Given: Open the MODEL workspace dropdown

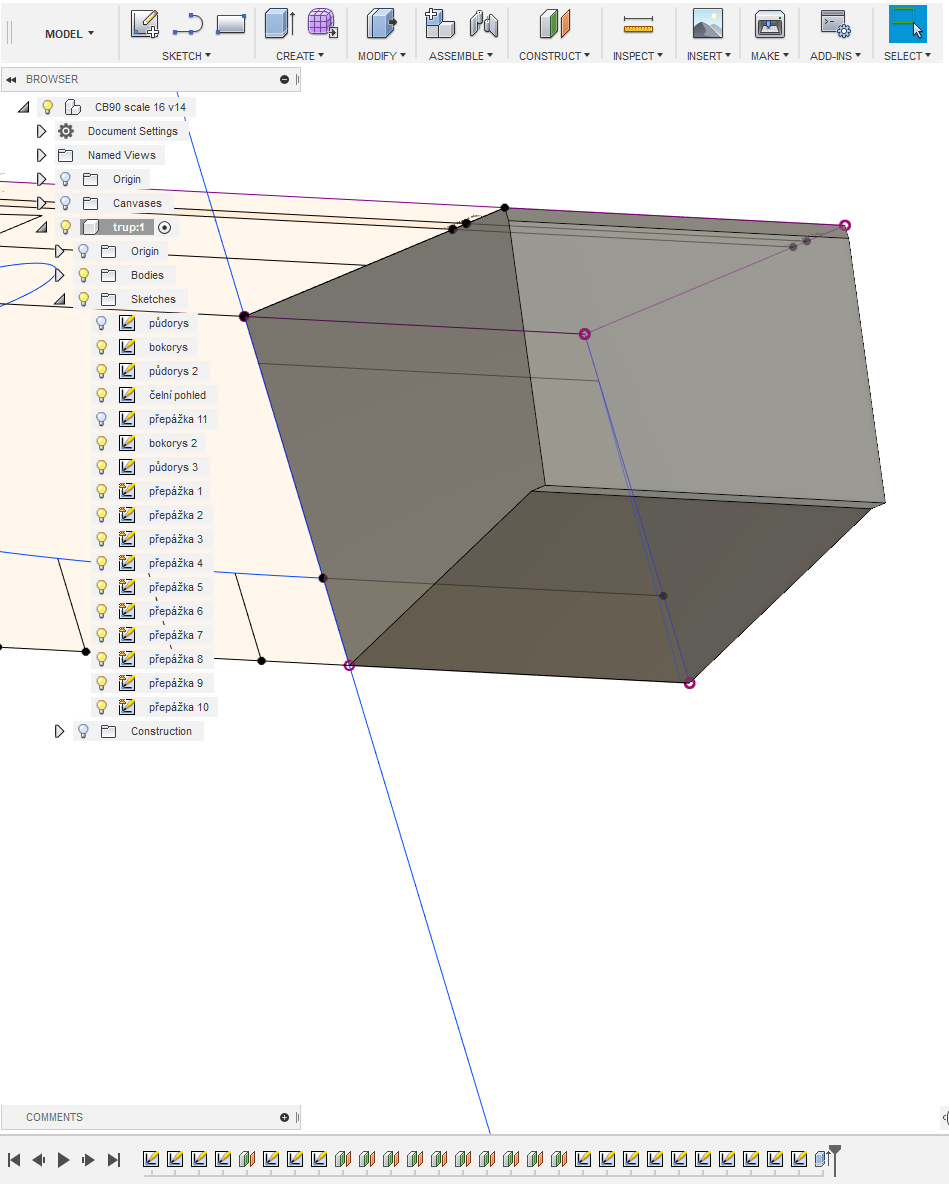Looking at the screenshot, I should [x=69, y=34].
